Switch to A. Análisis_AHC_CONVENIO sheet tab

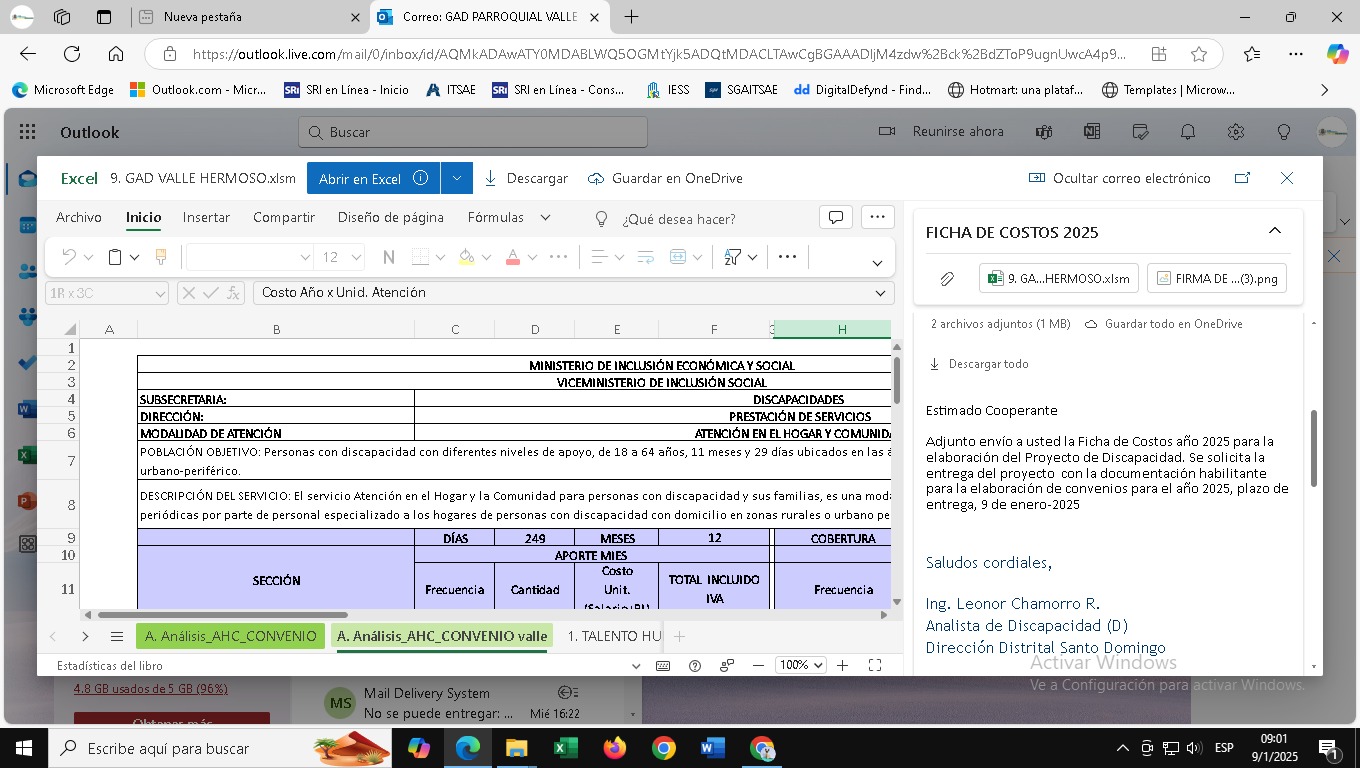(230, 636)
